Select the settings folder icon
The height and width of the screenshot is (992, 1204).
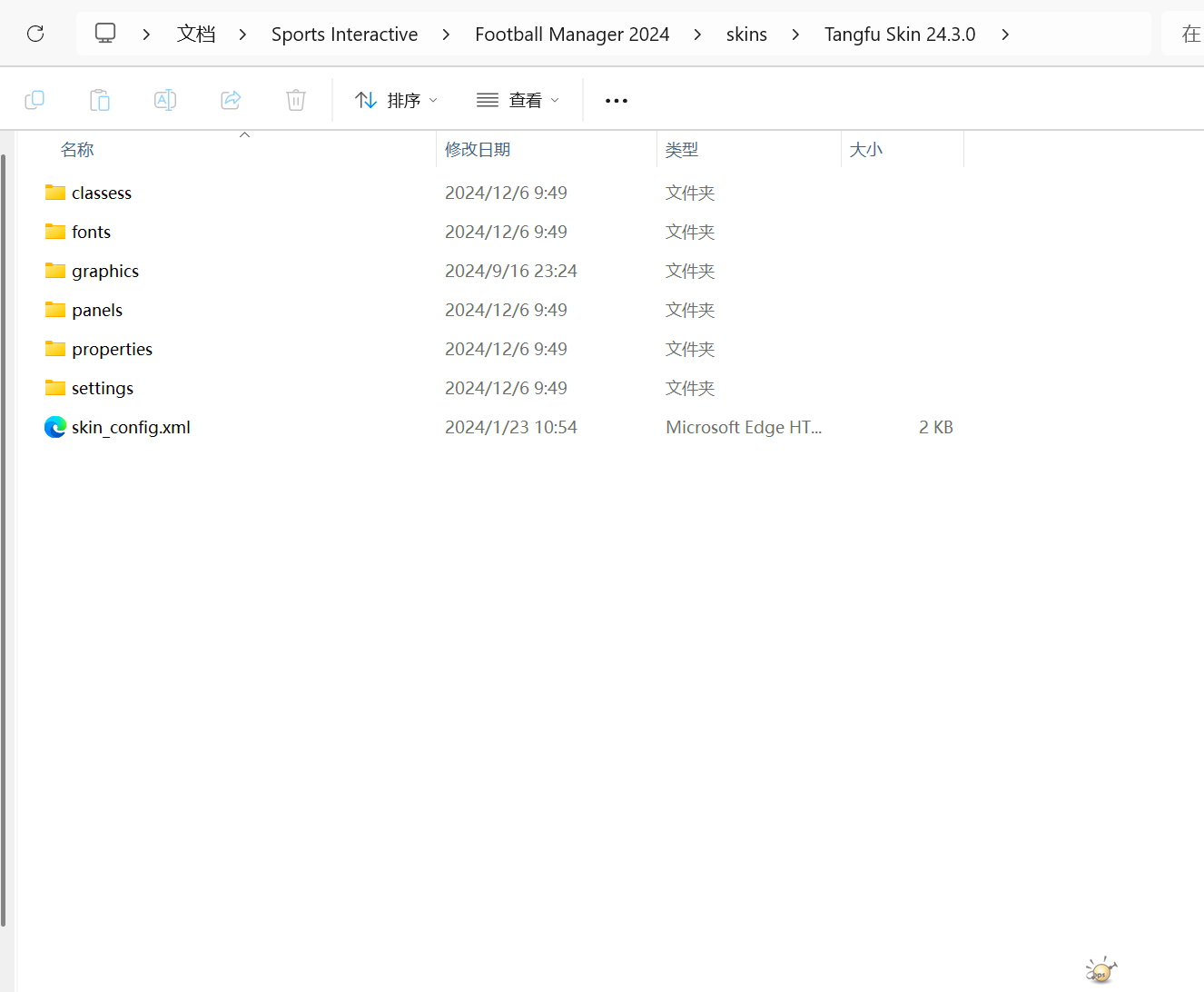[55, 388]
